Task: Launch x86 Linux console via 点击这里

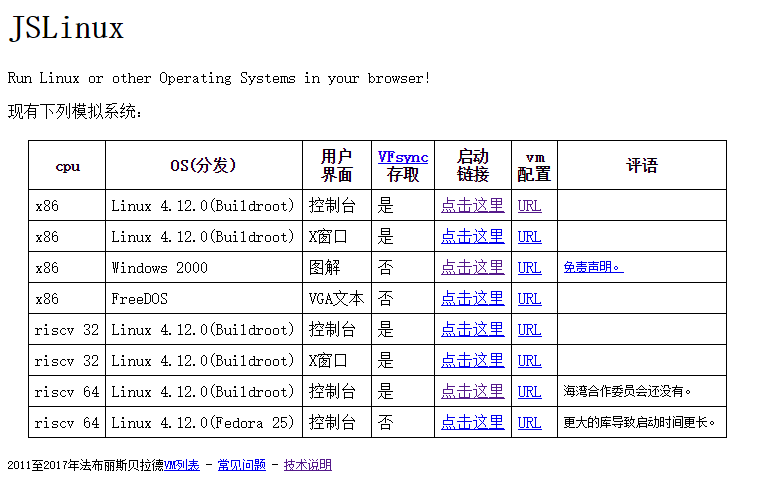Action: click(472, 205)
